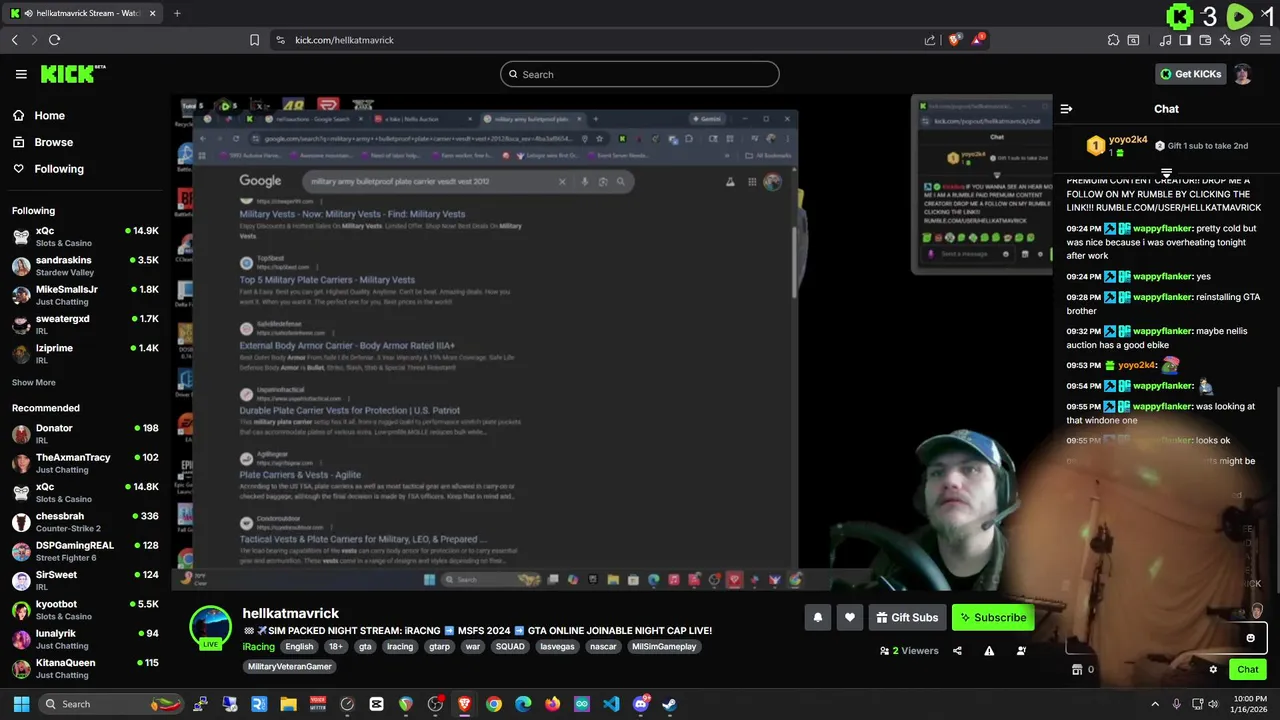Open Steam from taskbar

pyautogui.click(x=669, y=704)
